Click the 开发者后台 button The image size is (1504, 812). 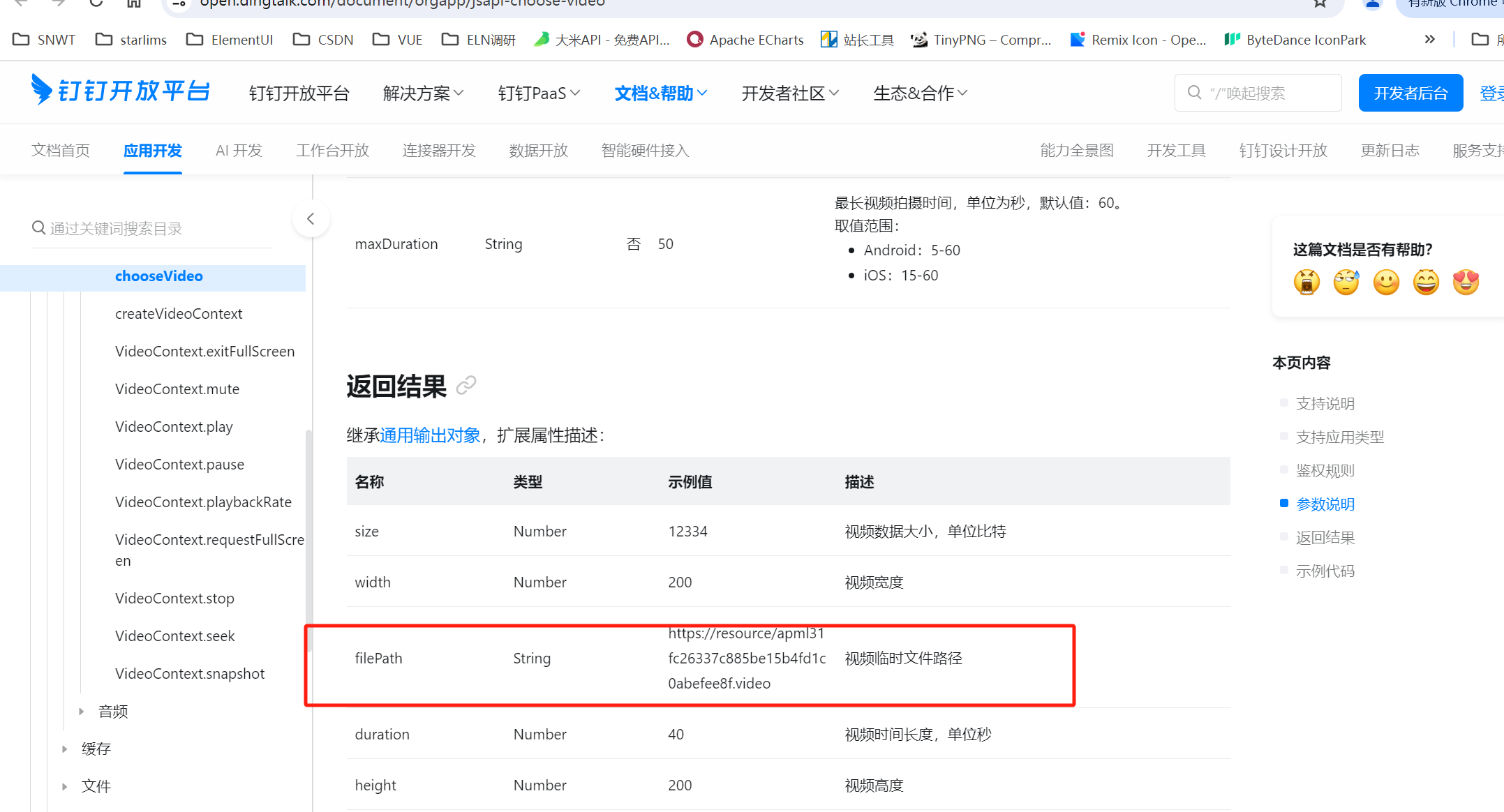click(1410, 93)
